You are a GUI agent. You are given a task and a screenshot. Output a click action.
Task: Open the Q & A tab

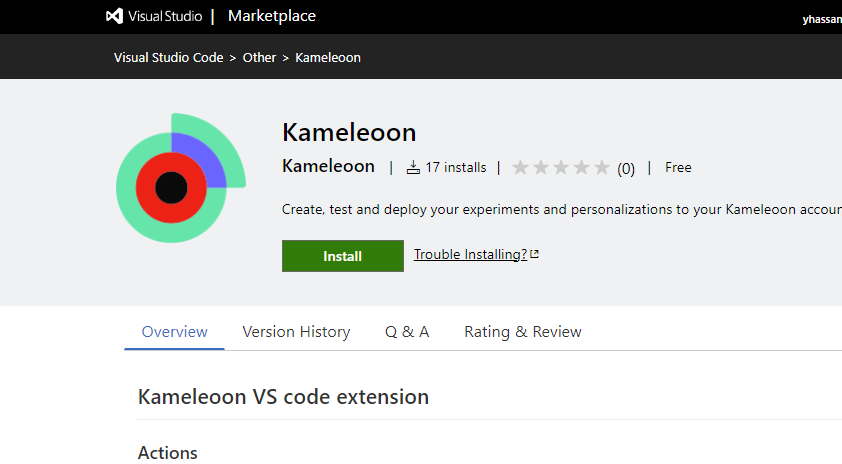407,332
